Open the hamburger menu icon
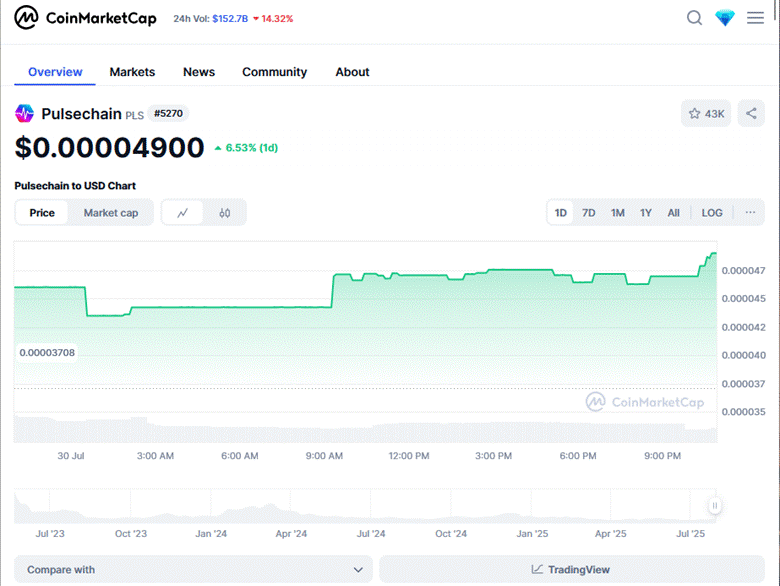The width and height of the screenshot is (780, 586). coord(755,18)
